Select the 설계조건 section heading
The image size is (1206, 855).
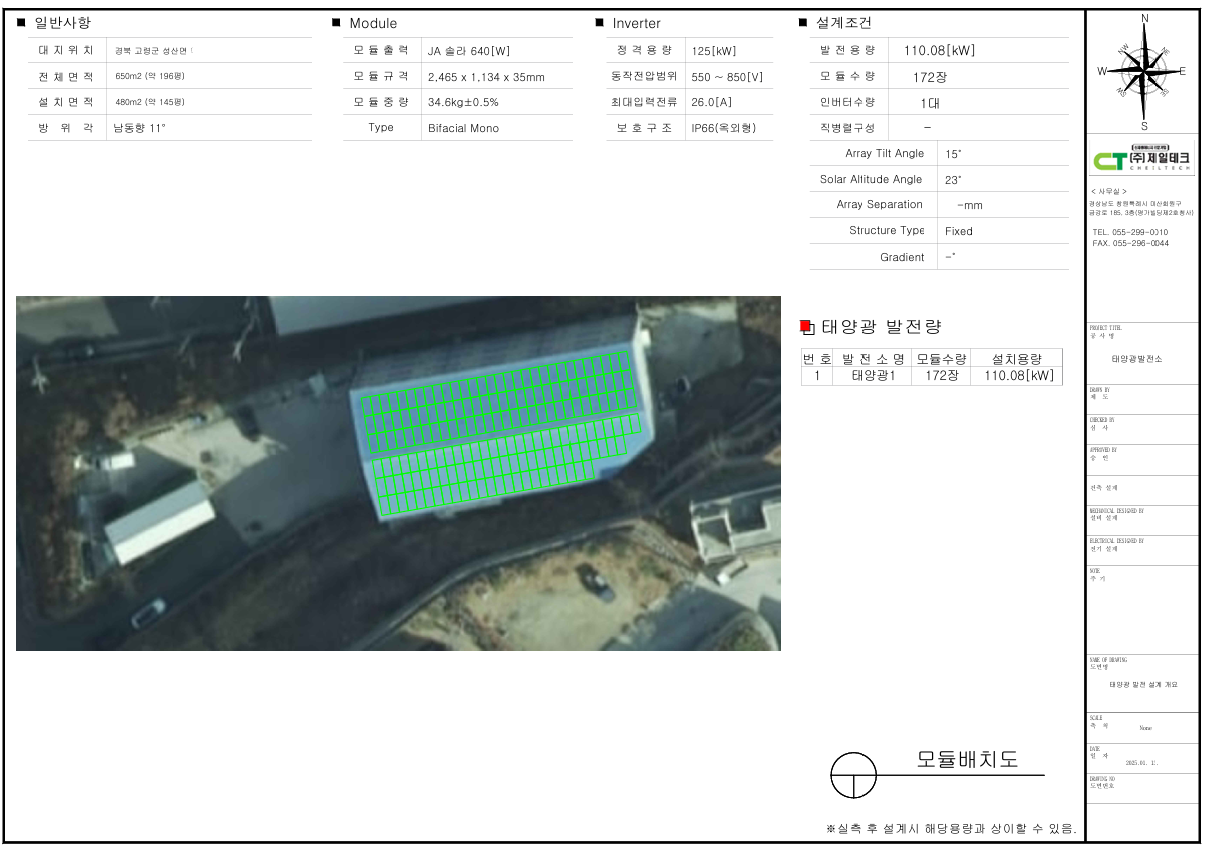coord(844,23)
